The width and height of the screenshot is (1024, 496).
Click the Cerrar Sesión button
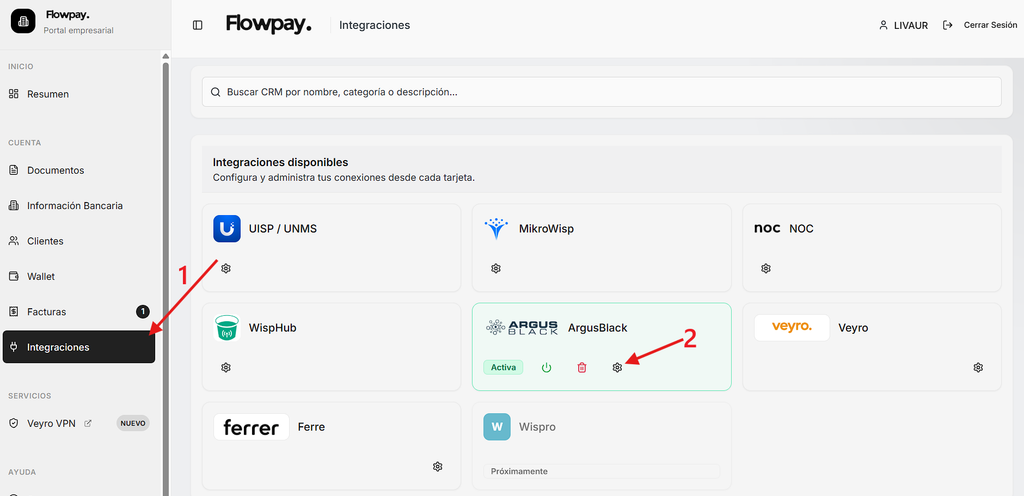click(980, 25)
